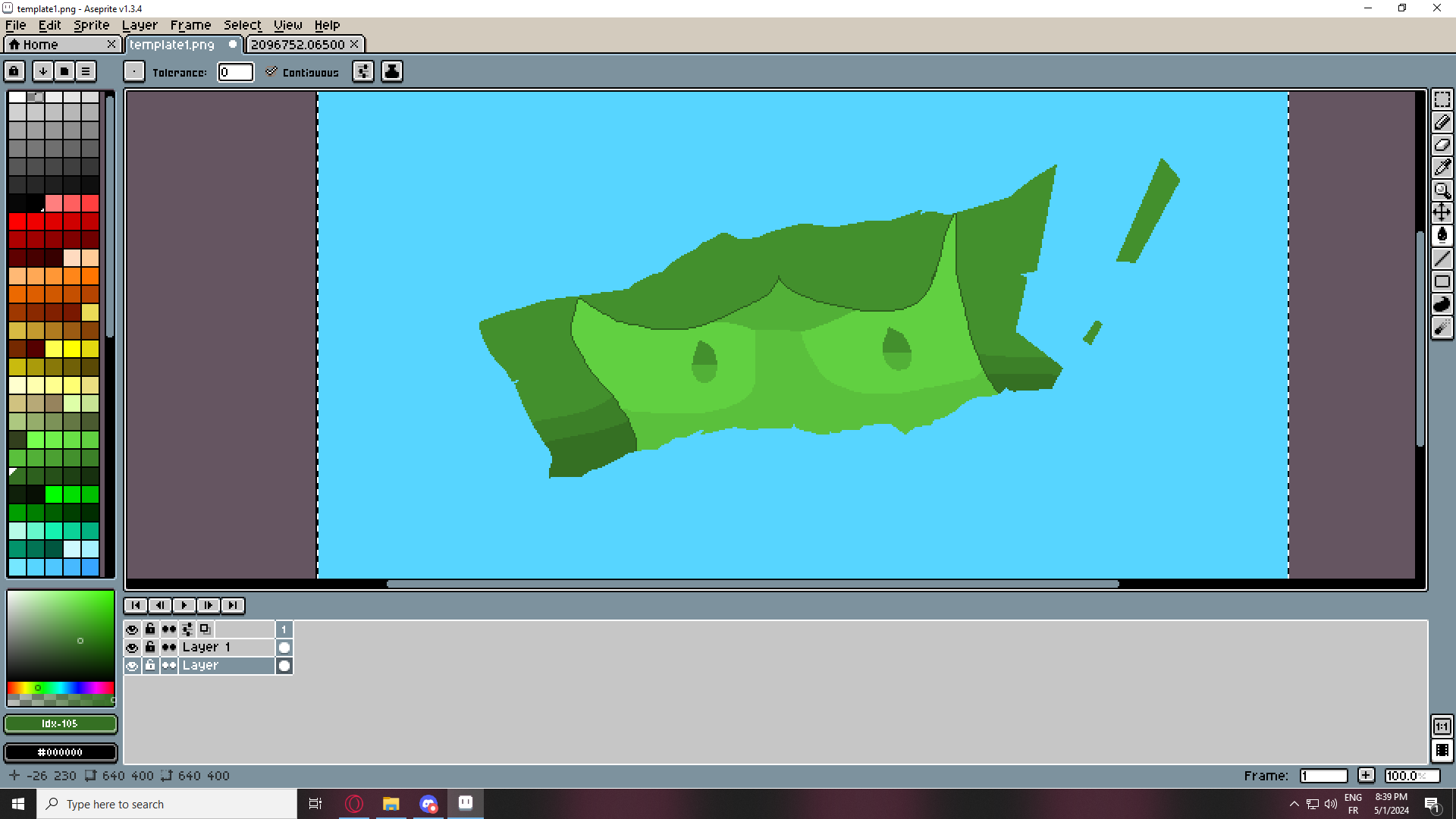
Task: Choose the Eraser tool
Action: click(1442, 145)
